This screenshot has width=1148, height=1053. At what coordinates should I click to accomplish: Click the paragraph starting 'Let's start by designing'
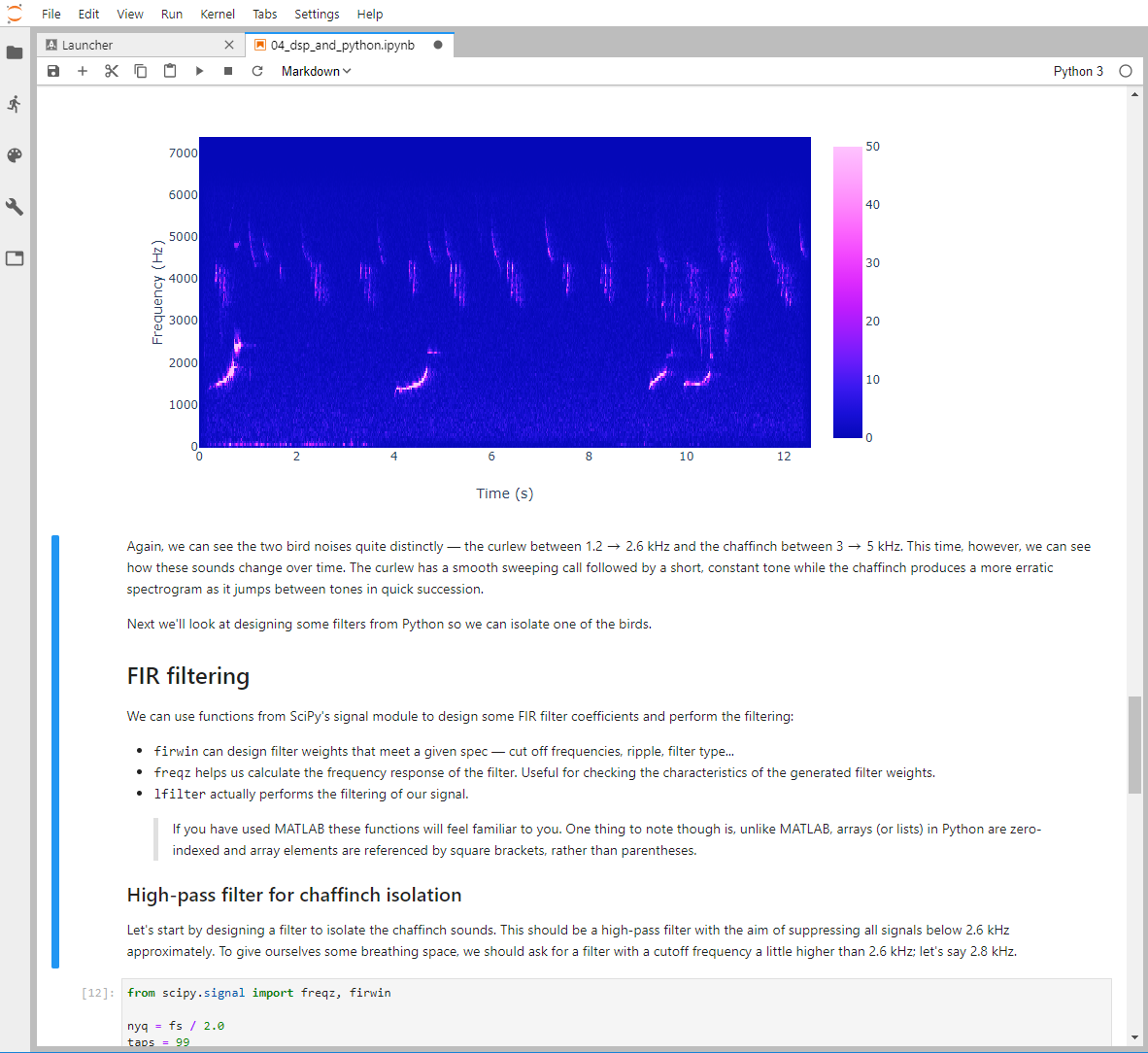point(572,940)
